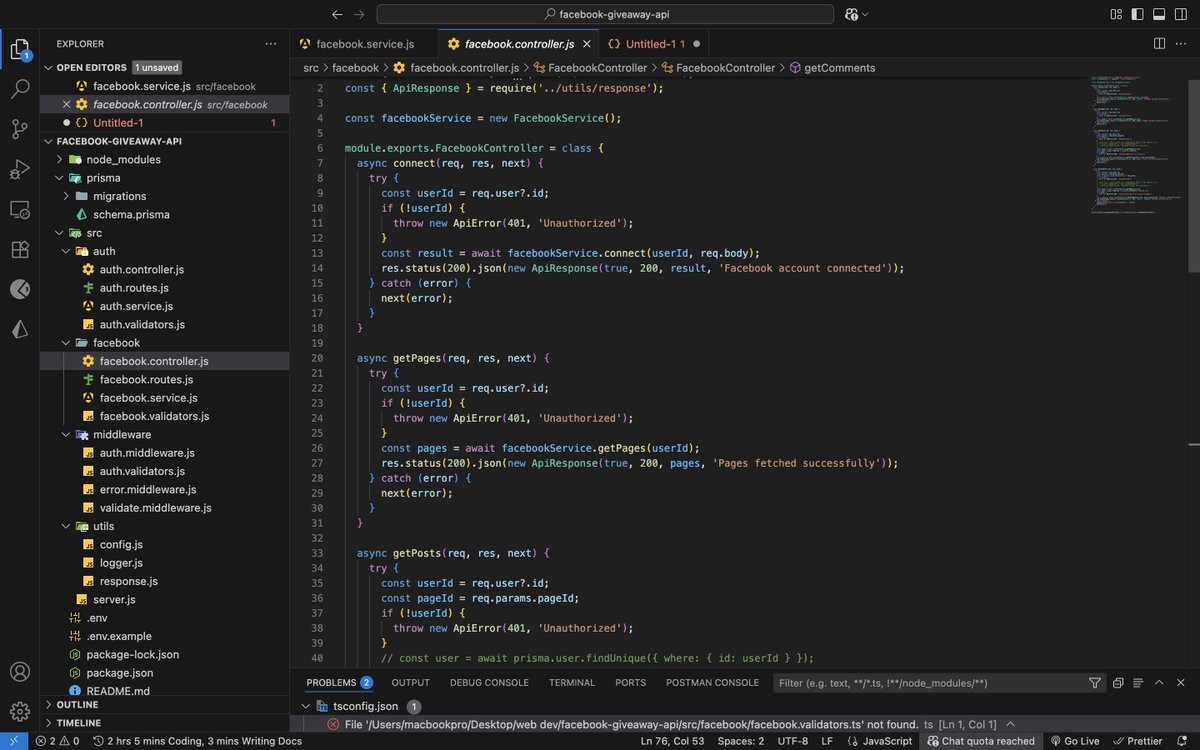Switch to facebook.service.js editor tab
1200x750 pixels.
click(x=365, y=44)
